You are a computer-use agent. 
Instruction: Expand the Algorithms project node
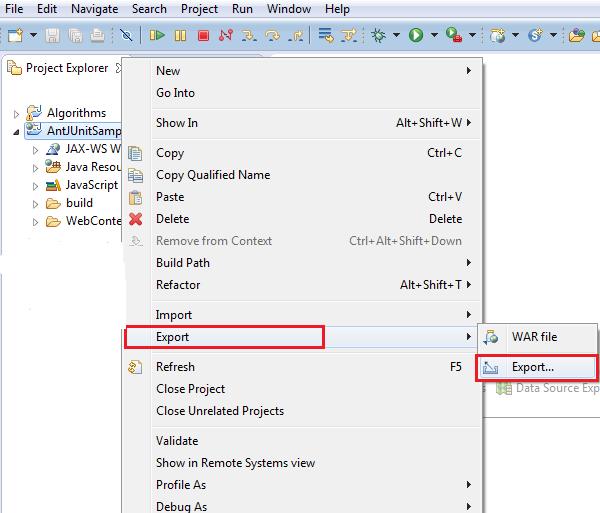click(17, 114)
